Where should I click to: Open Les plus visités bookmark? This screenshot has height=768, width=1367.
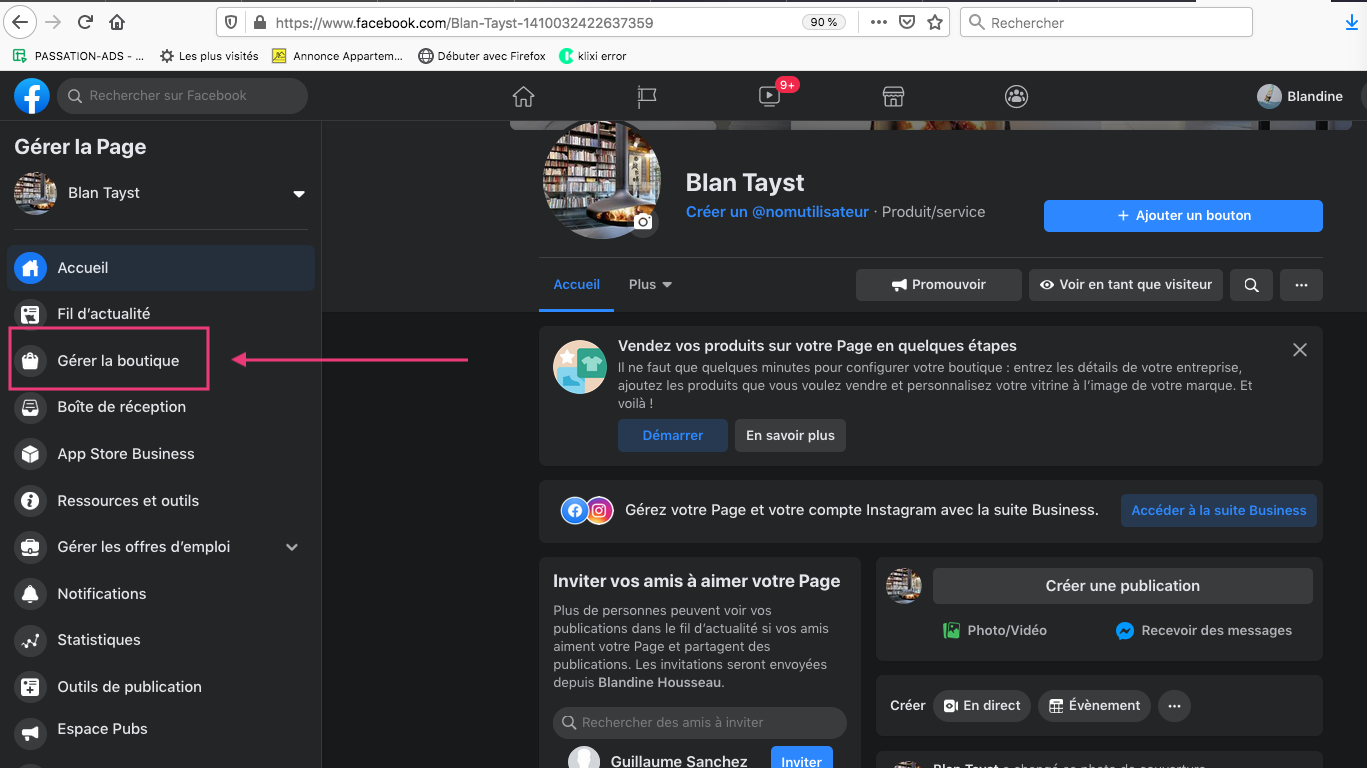[209, 56]
